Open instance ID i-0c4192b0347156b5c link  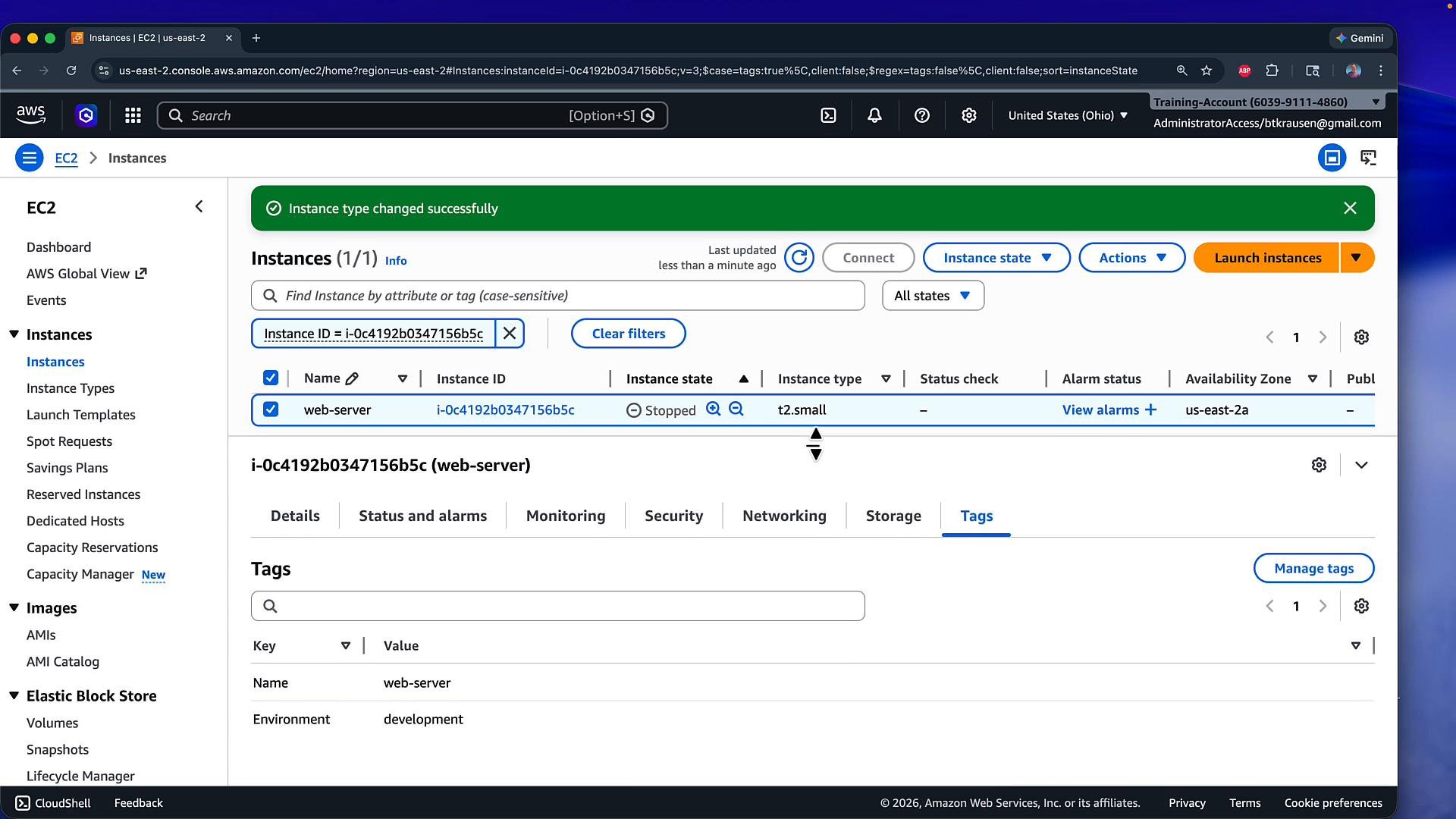coord(505,409)
